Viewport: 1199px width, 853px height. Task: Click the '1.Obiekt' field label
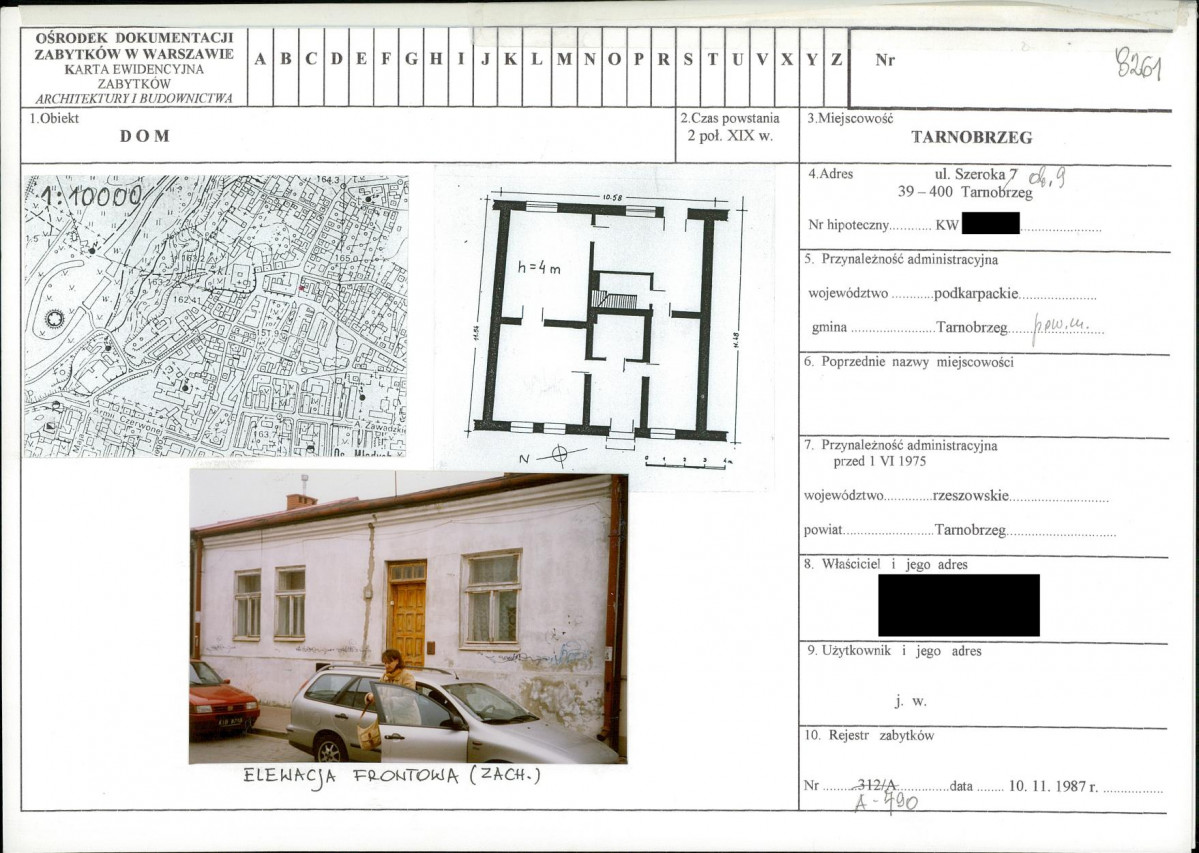54,118
